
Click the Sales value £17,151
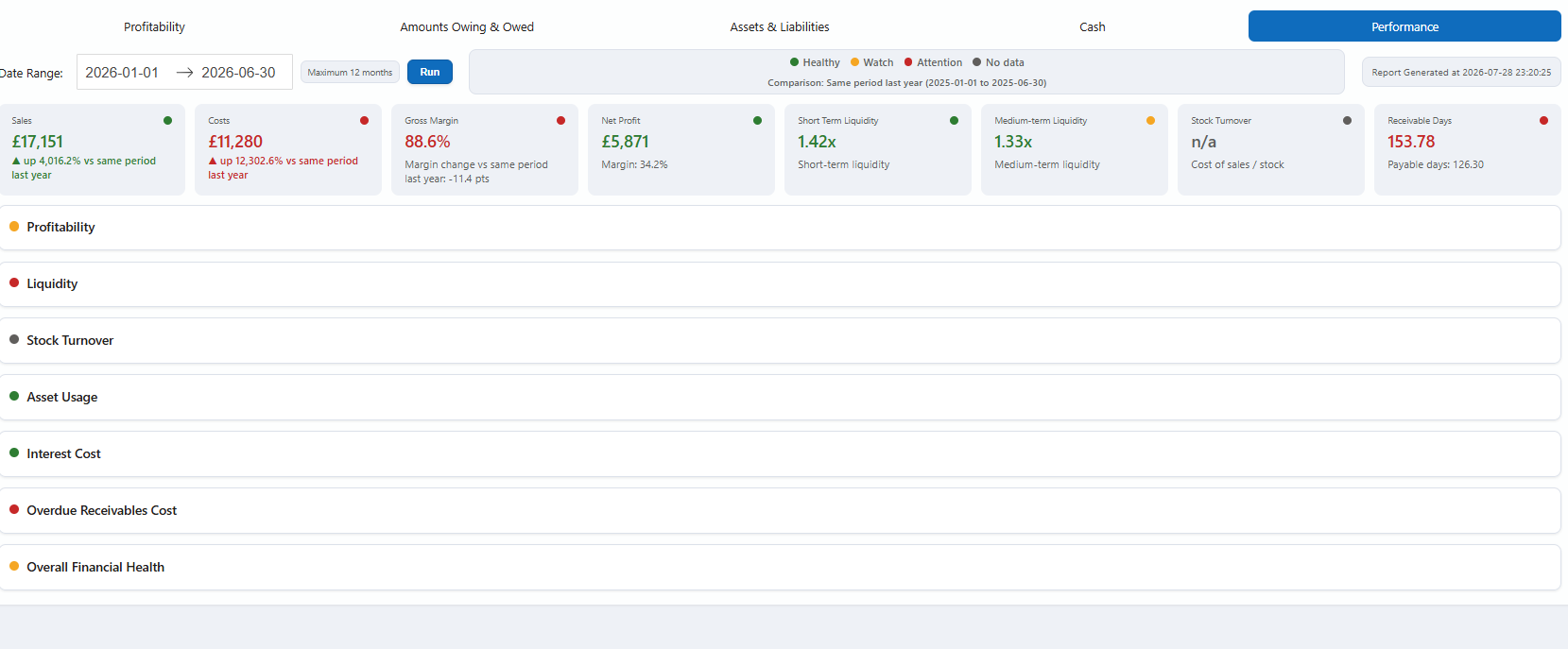(x=38, y=142)
